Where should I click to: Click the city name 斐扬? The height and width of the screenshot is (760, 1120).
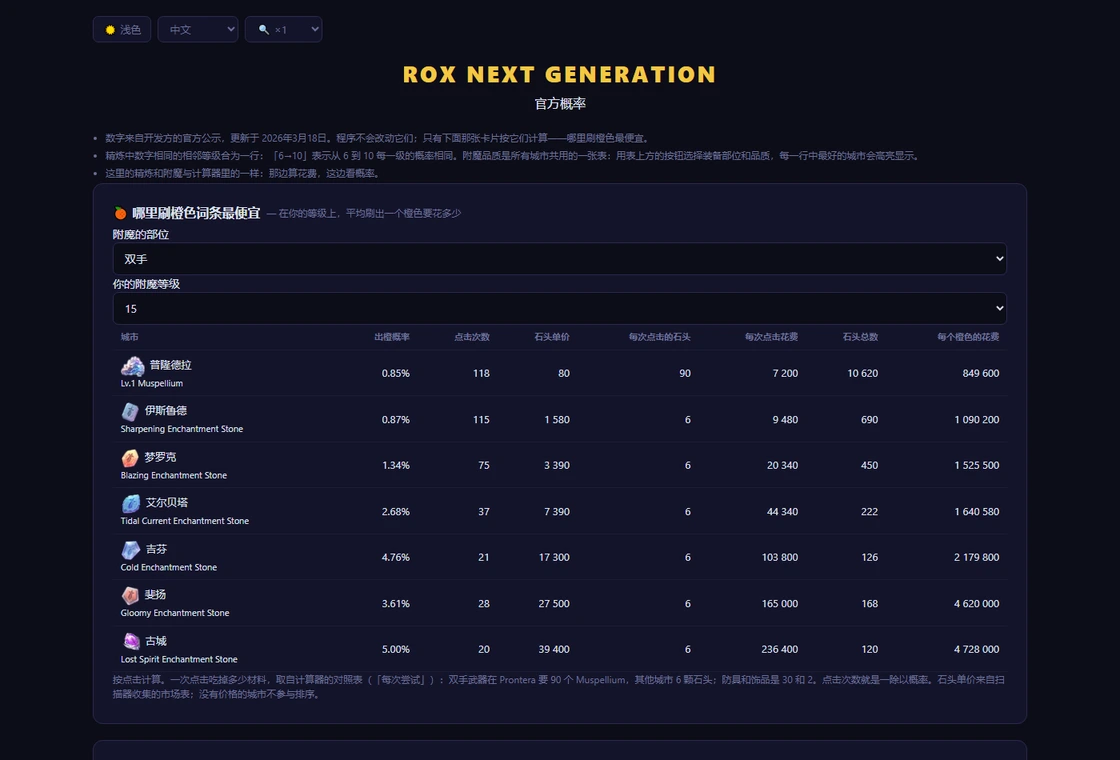point(156,595)
